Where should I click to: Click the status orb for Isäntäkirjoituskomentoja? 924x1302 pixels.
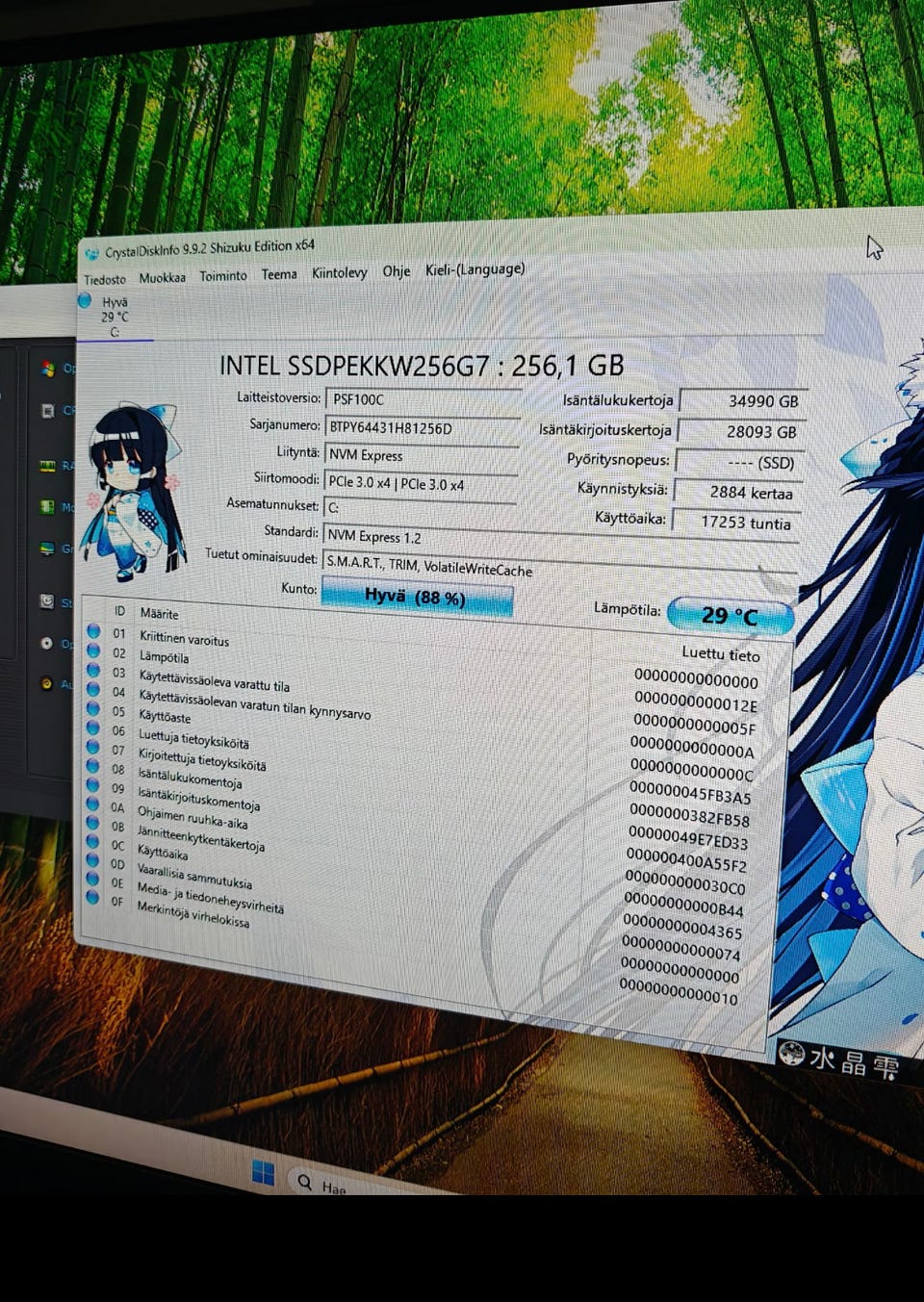pos(92,785)
